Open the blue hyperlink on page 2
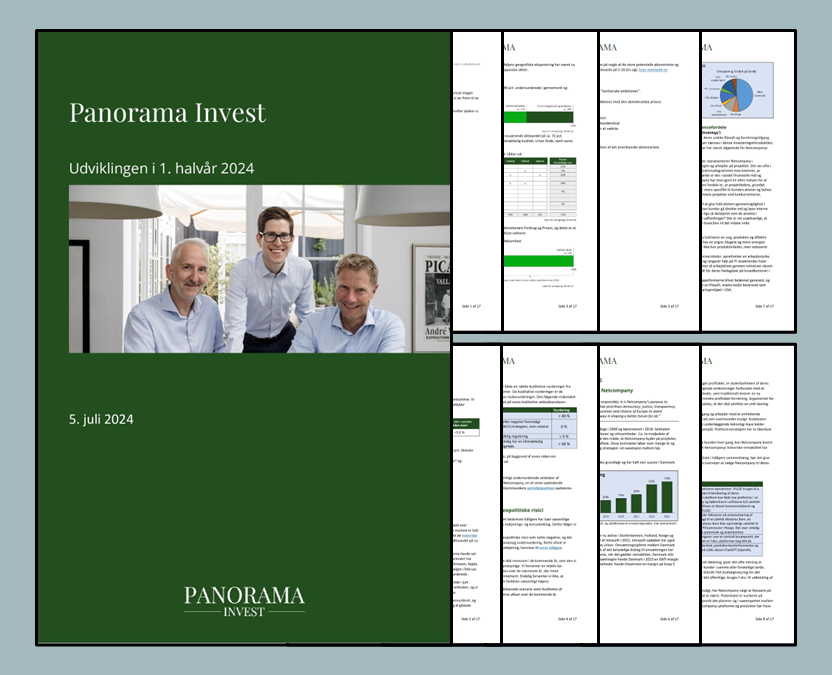832x675 pixels. pyautogui.click(x=470, y=535)
